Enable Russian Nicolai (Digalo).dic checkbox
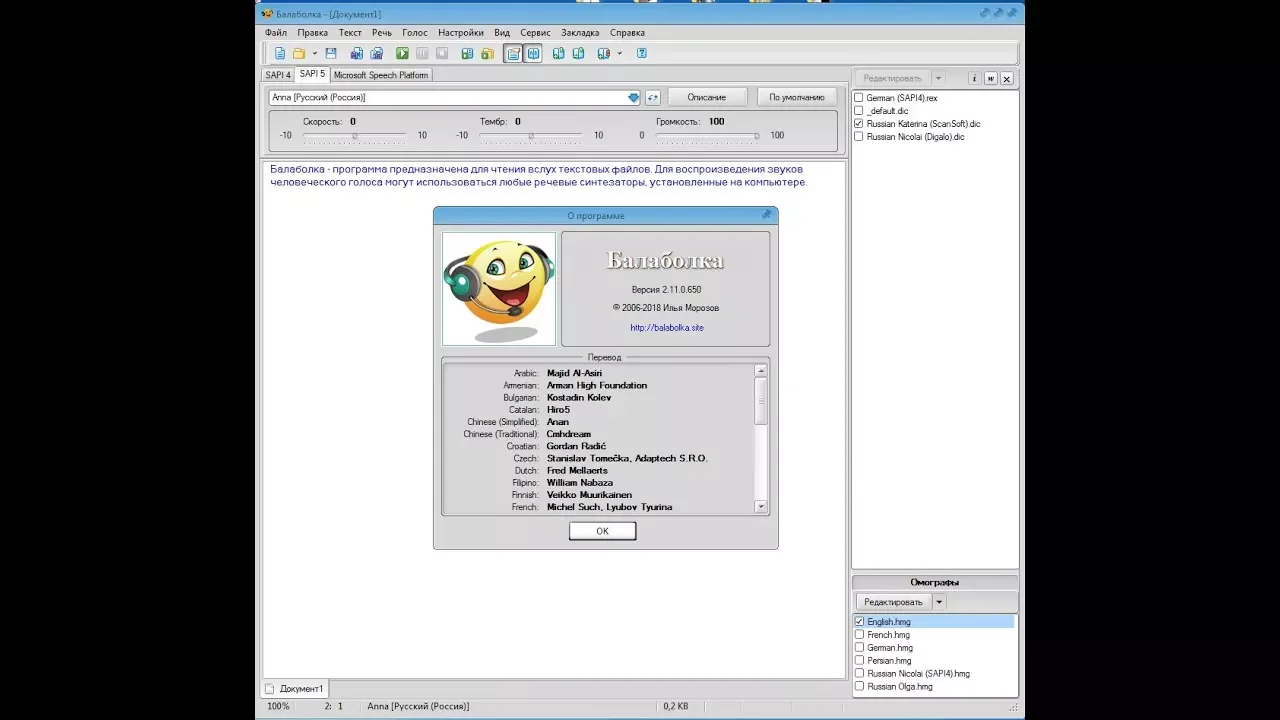The image size is (1280, 720). pyautogui.click(x=859, y=137)
